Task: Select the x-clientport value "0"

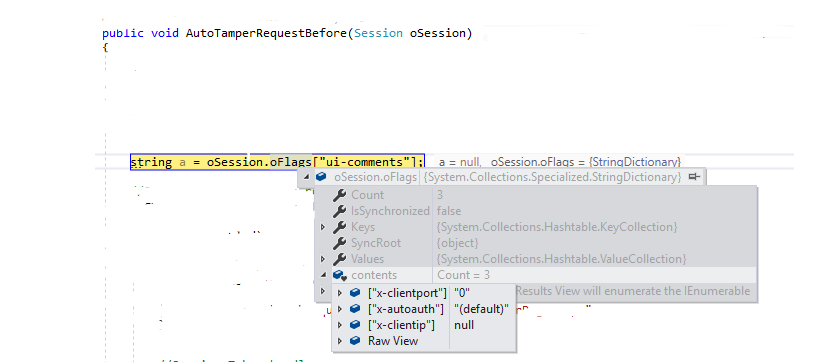Action: coord(462,293)
